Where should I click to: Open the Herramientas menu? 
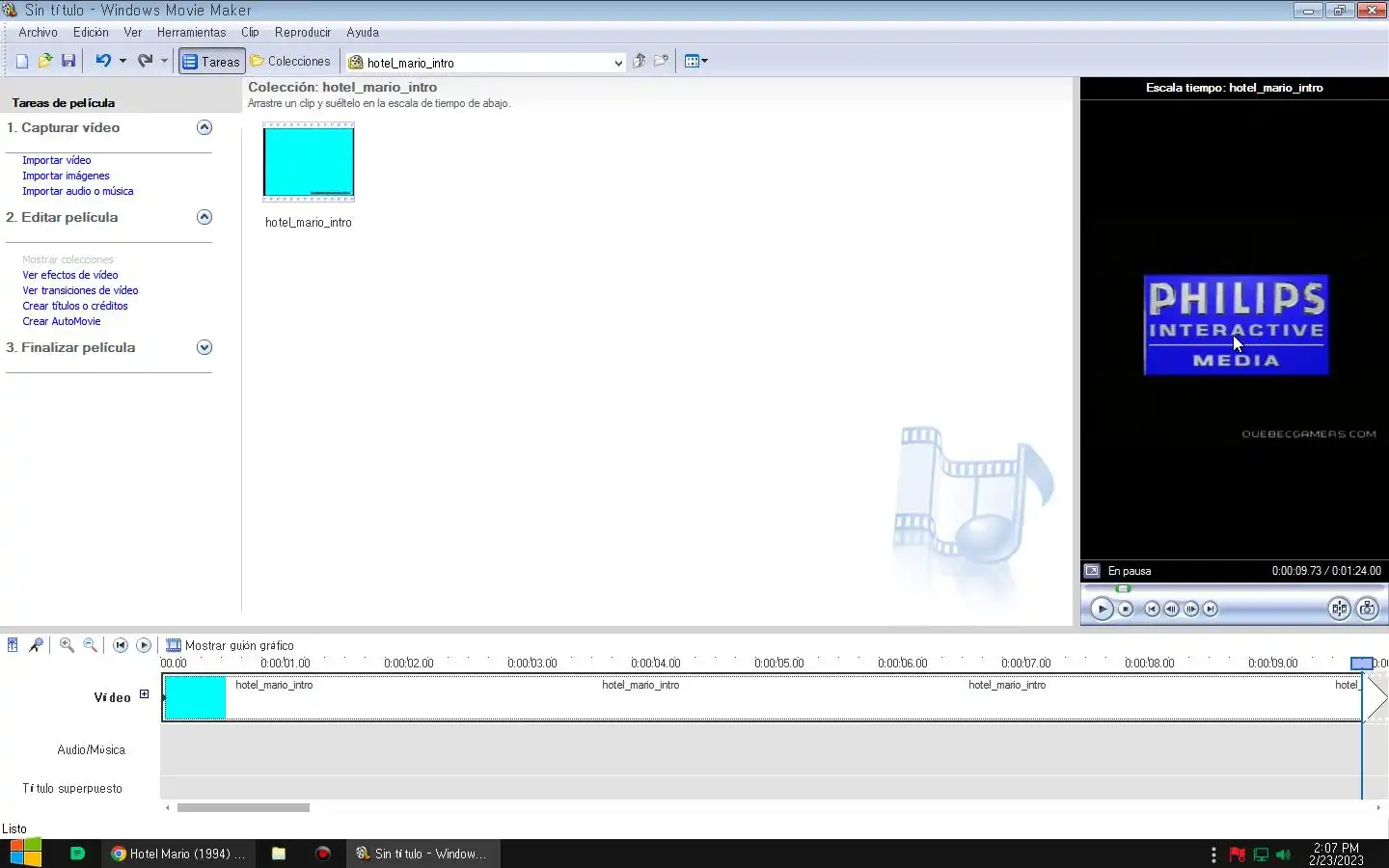(x=191, y=32)
